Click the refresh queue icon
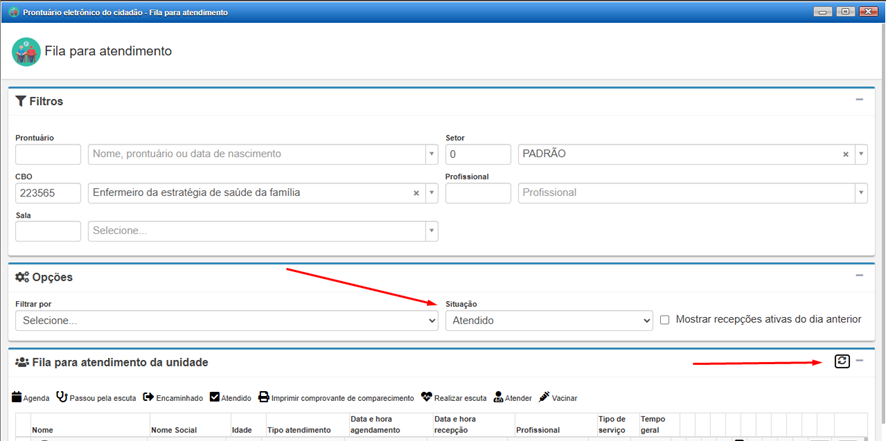Viewport: 886px width, 441px height. (842, 361)
